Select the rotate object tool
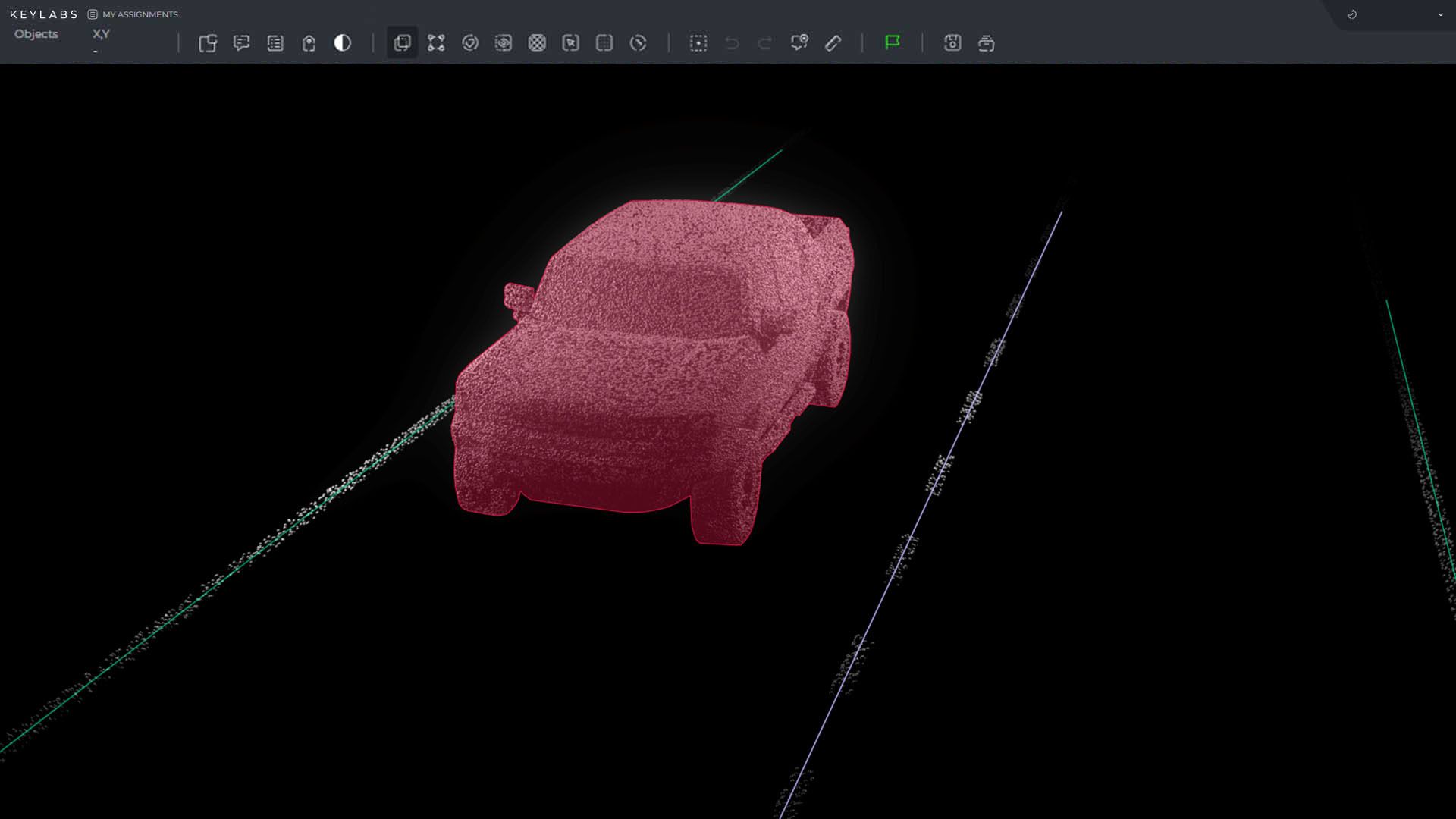 (470, 43)
